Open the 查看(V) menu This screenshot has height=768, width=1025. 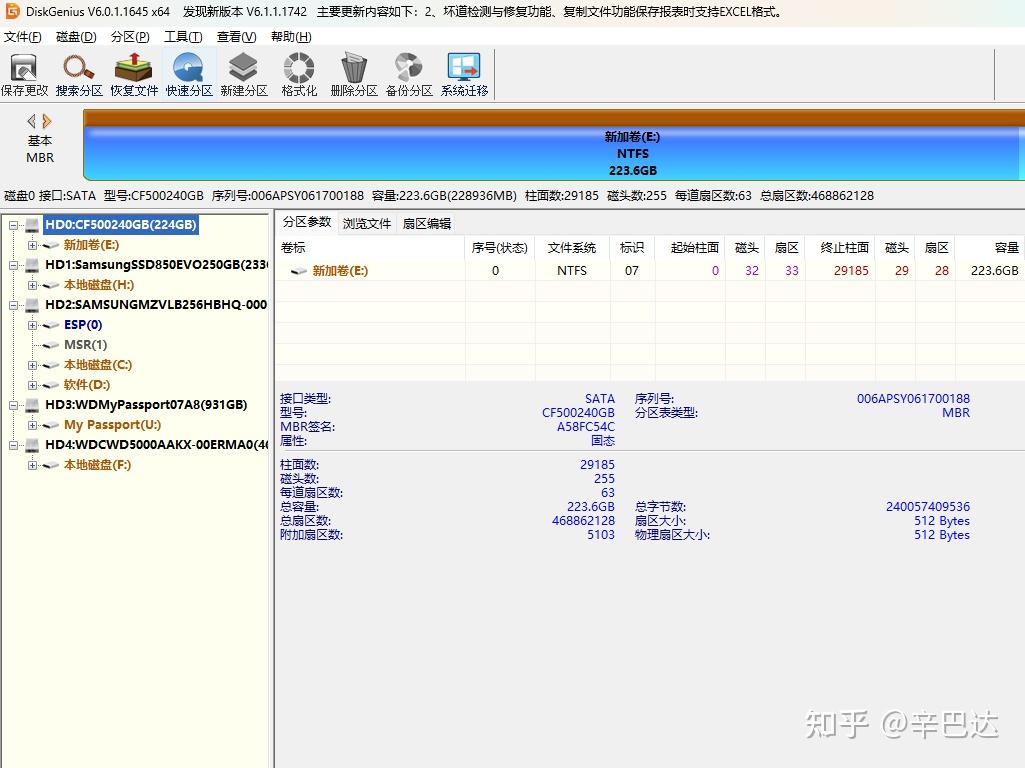(x=237, y=37)
